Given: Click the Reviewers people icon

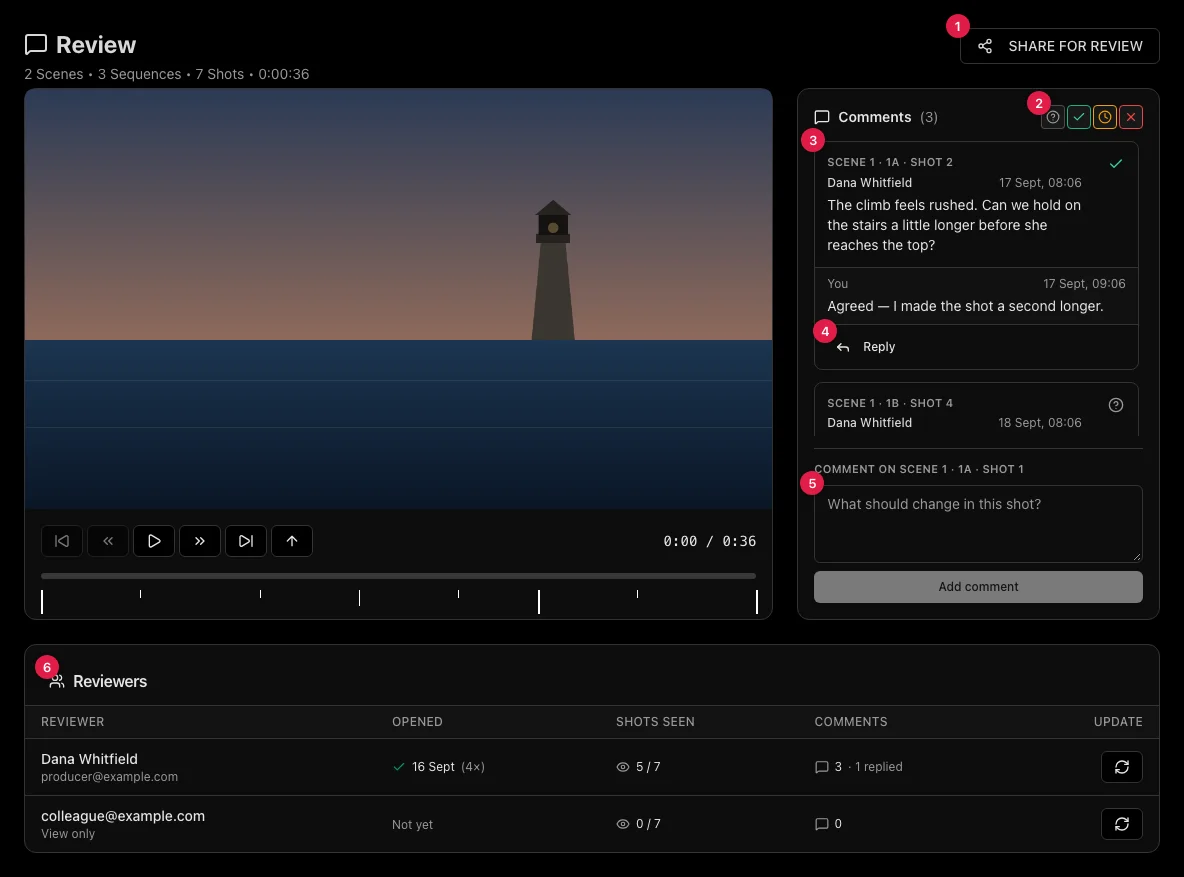Looking at the screenshot, I should coord(57,681).
